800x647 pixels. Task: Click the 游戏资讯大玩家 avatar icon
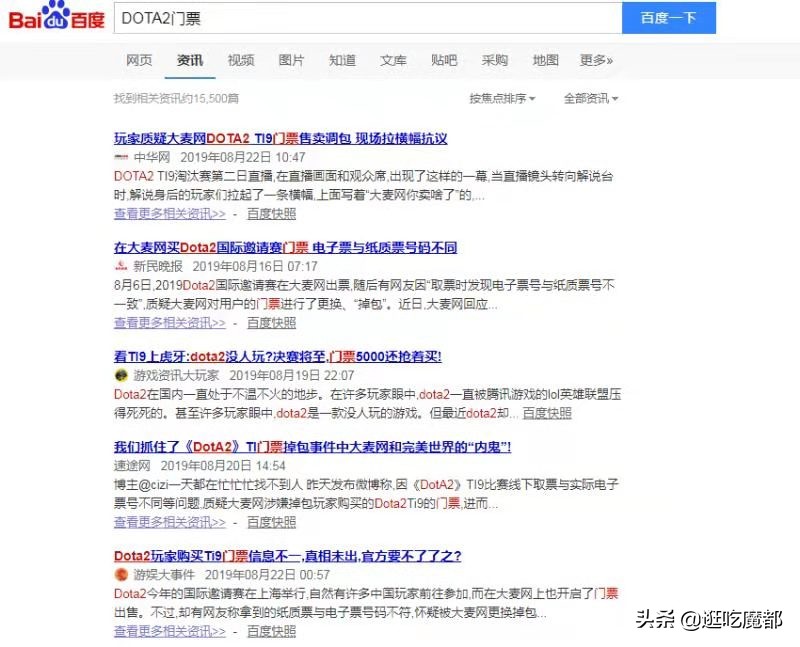(121, 375)
